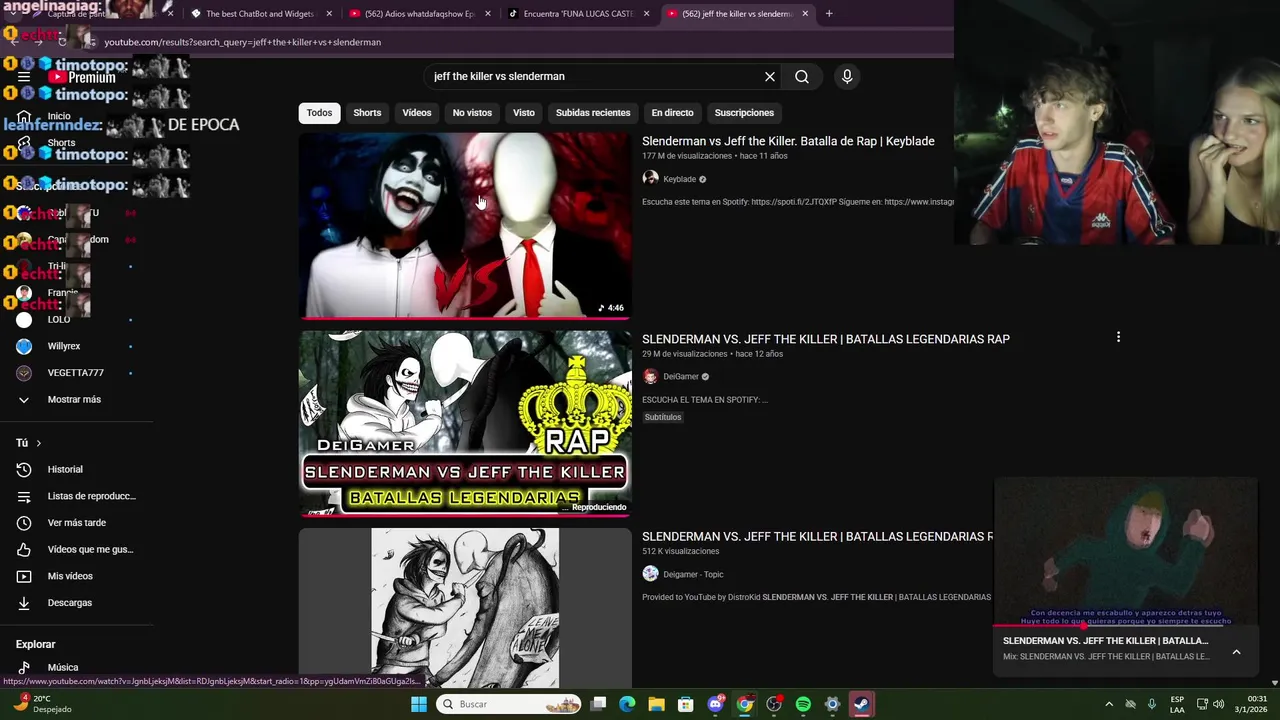
Task: Open second result title SLENDERMAN VS. JEFF THE KILLER
Action: pyautogui.click(x=826, y=339)
